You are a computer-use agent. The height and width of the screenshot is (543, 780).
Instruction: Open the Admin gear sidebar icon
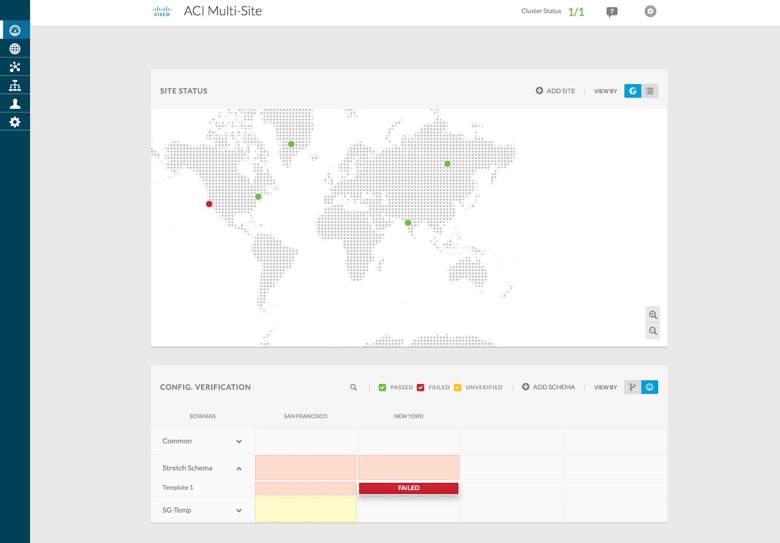pyautogui.click(x=15, y=122)
